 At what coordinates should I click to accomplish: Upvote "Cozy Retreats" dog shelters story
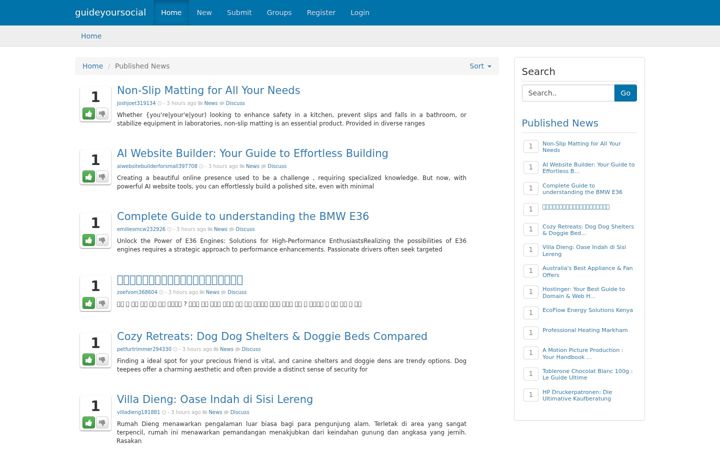(89, 360)
